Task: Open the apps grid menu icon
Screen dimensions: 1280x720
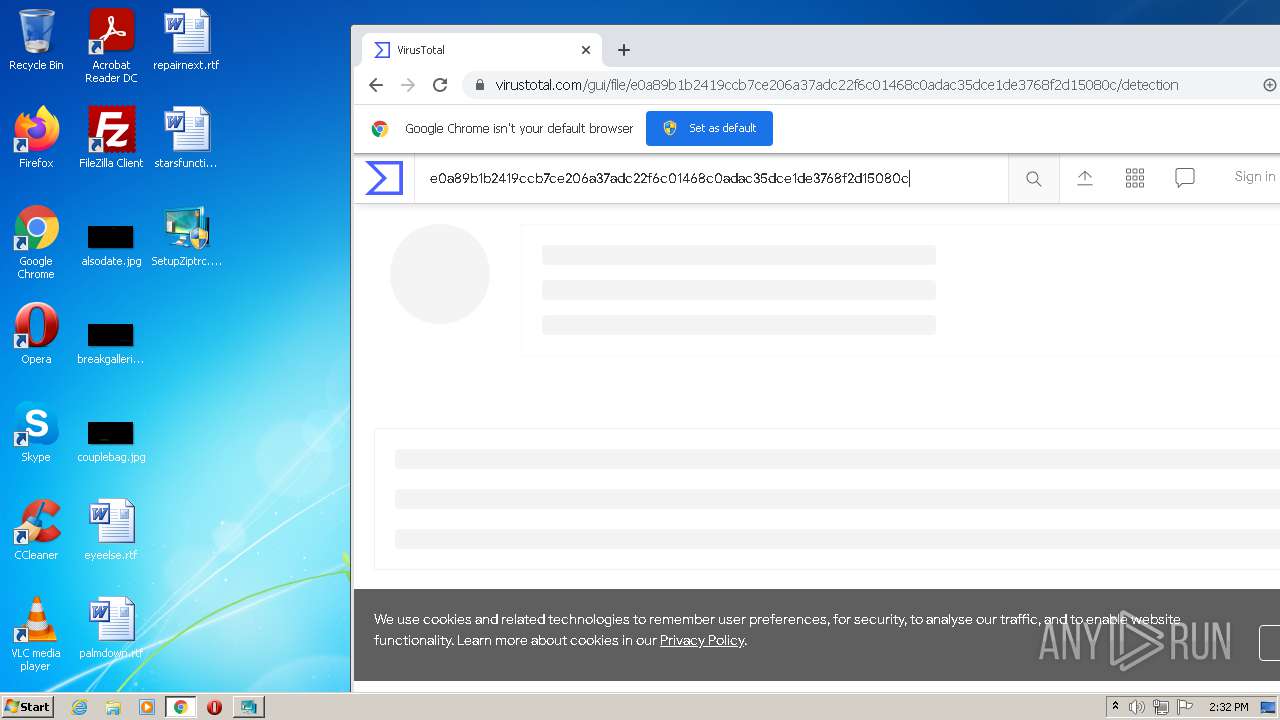Action: 1135,178
